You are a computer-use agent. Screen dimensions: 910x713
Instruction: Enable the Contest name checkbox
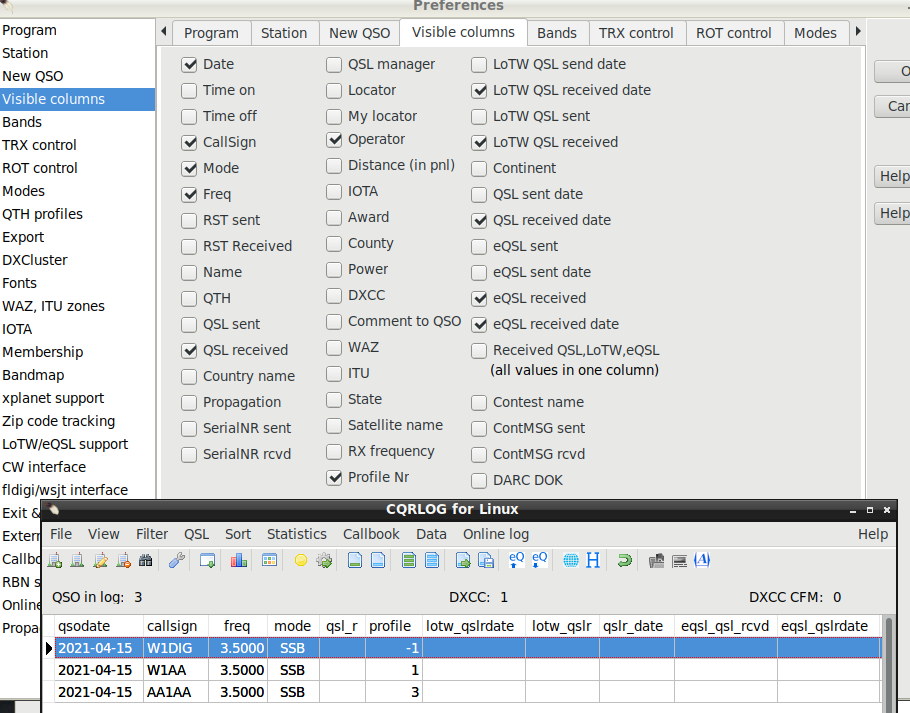pyautogui.click(x=479, y=403)
